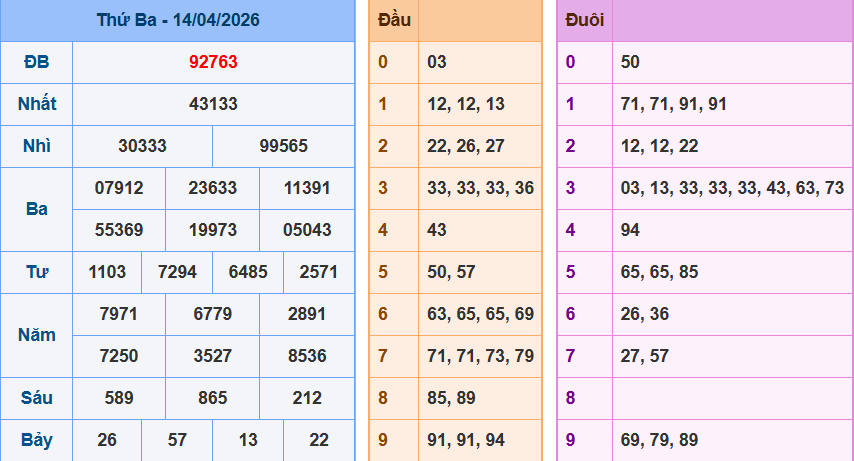Select second prize number 30333
This screenshot has width=854, height=461.
coord(142,146)
